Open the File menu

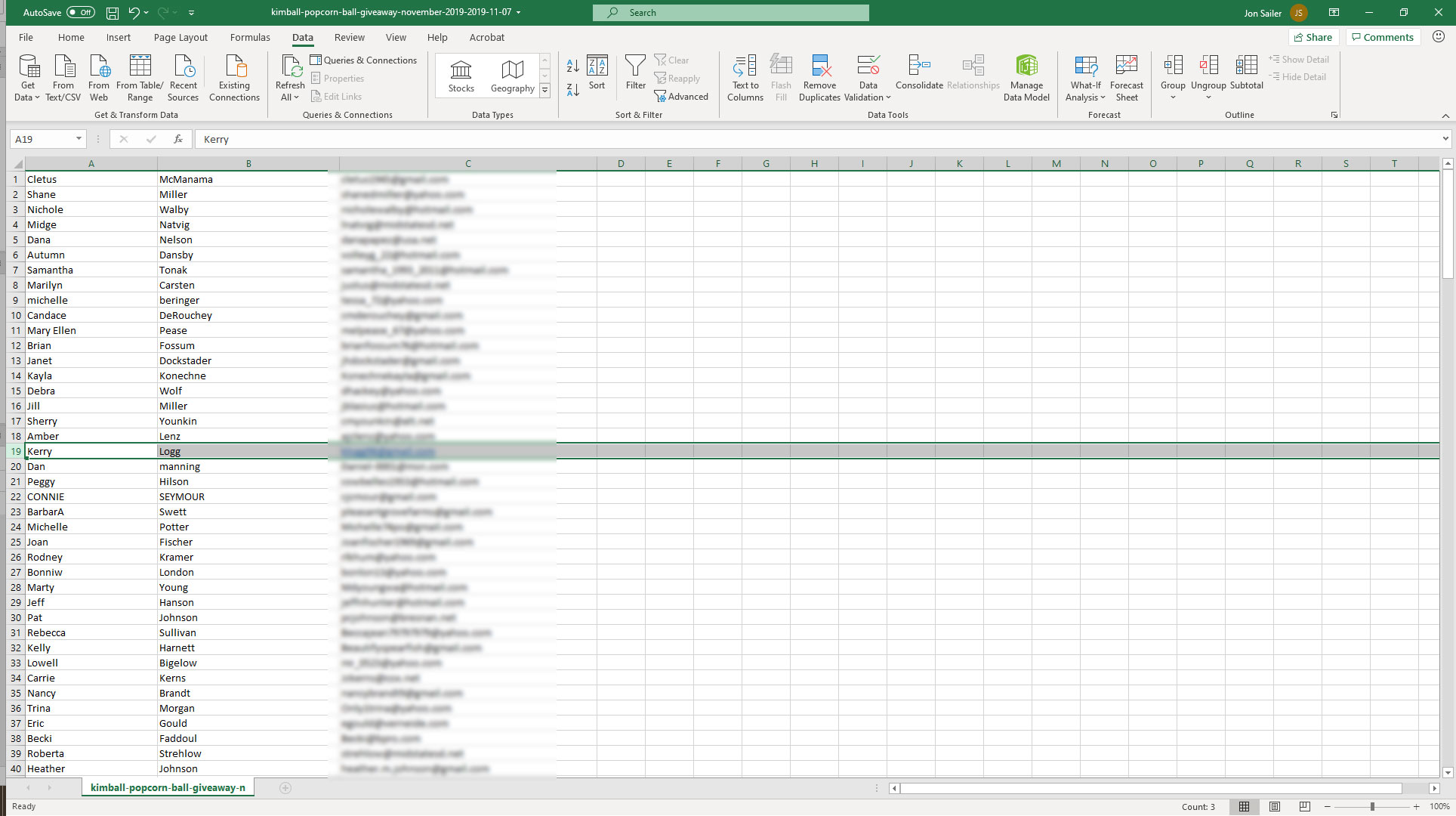pos(26,37)
